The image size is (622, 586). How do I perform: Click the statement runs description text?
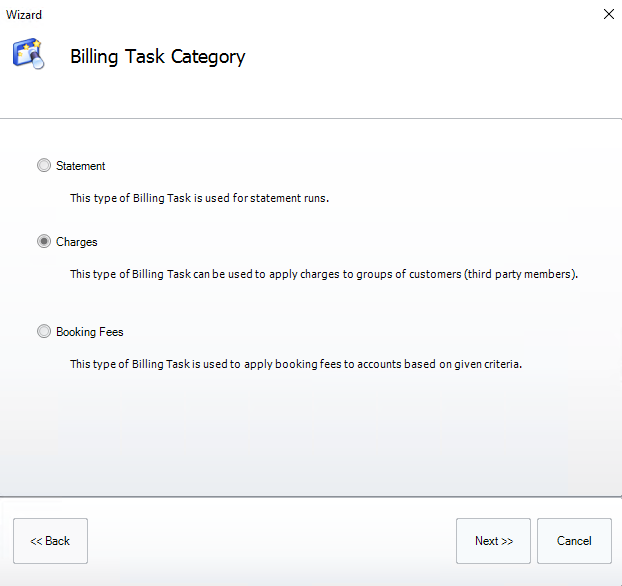pyautogui.click(x=199, y=198)
